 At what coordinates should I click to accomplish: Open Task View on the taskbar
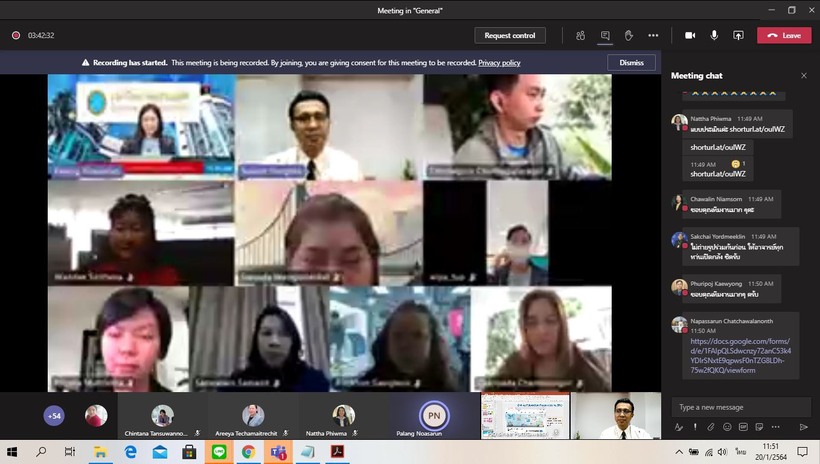(70, 451)
